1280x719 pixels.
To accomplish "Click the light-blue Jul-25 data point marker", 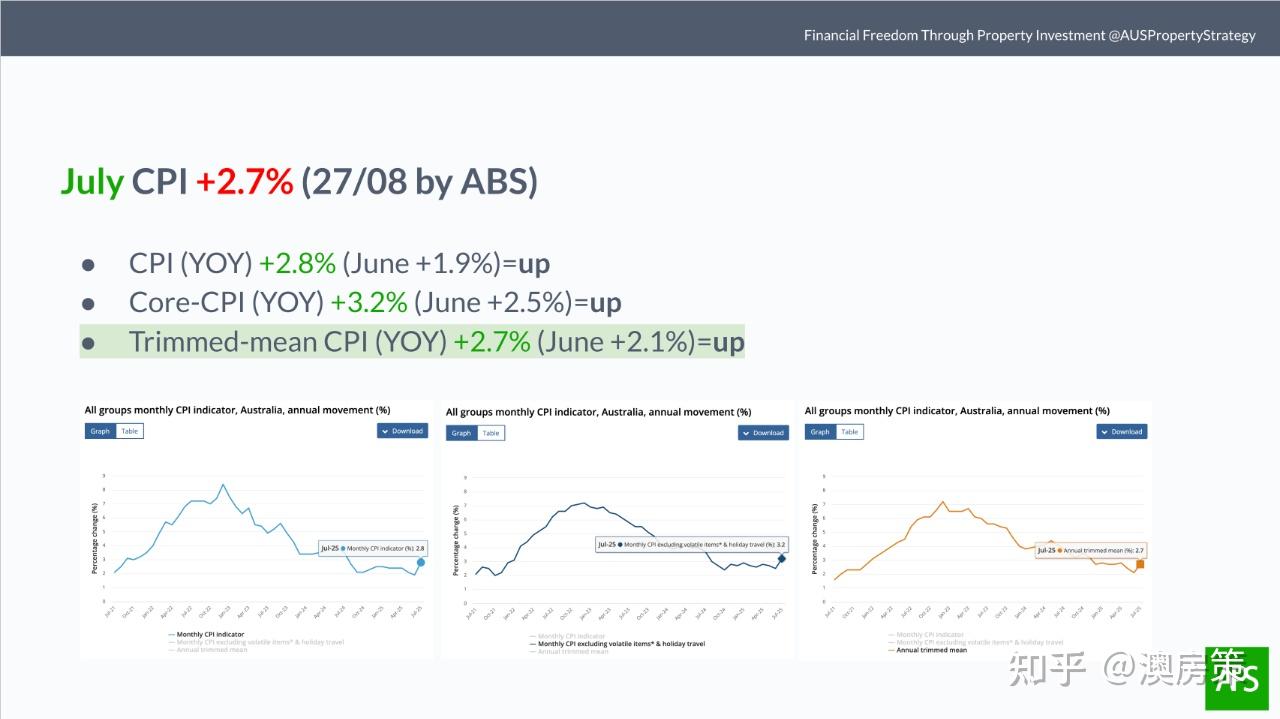I will click(x=421, y=562).
